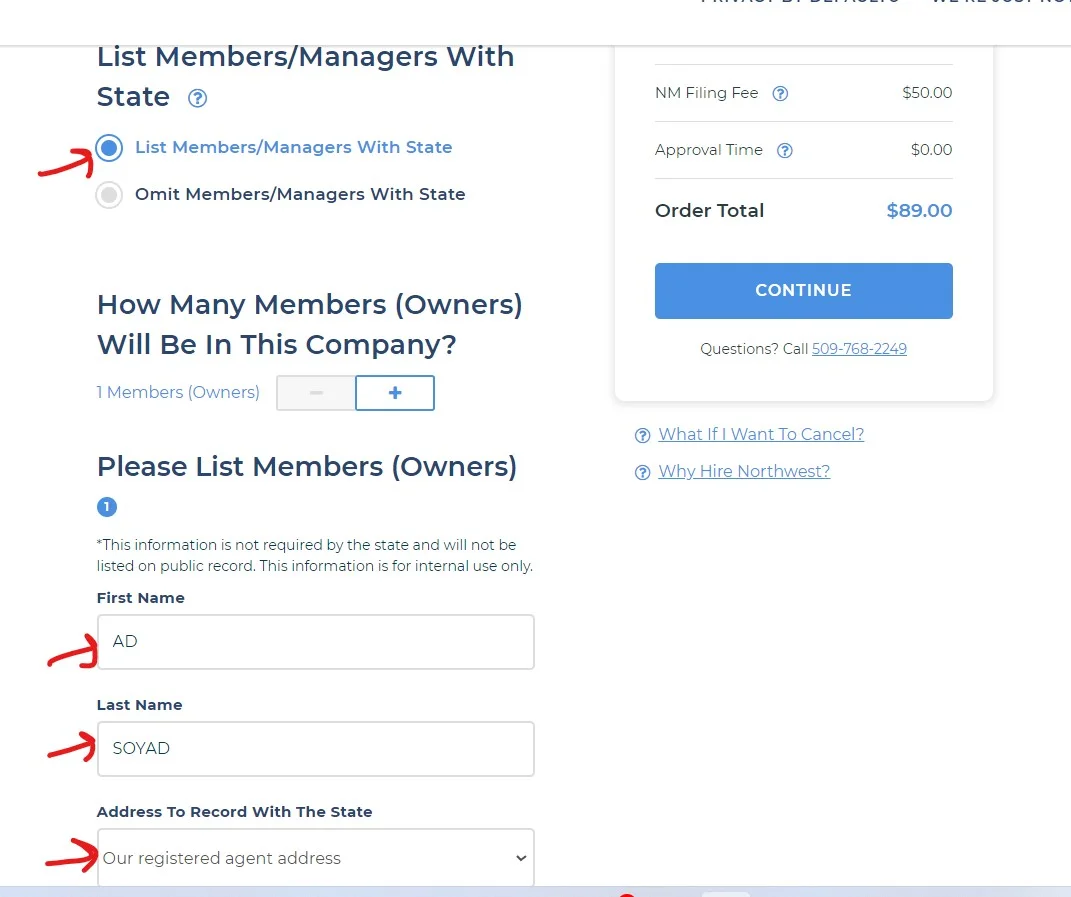Click 'Privacy By Default' in top navigation
Screen dimensions: 1071x897
pyautogui.click(x=800, y=3)
